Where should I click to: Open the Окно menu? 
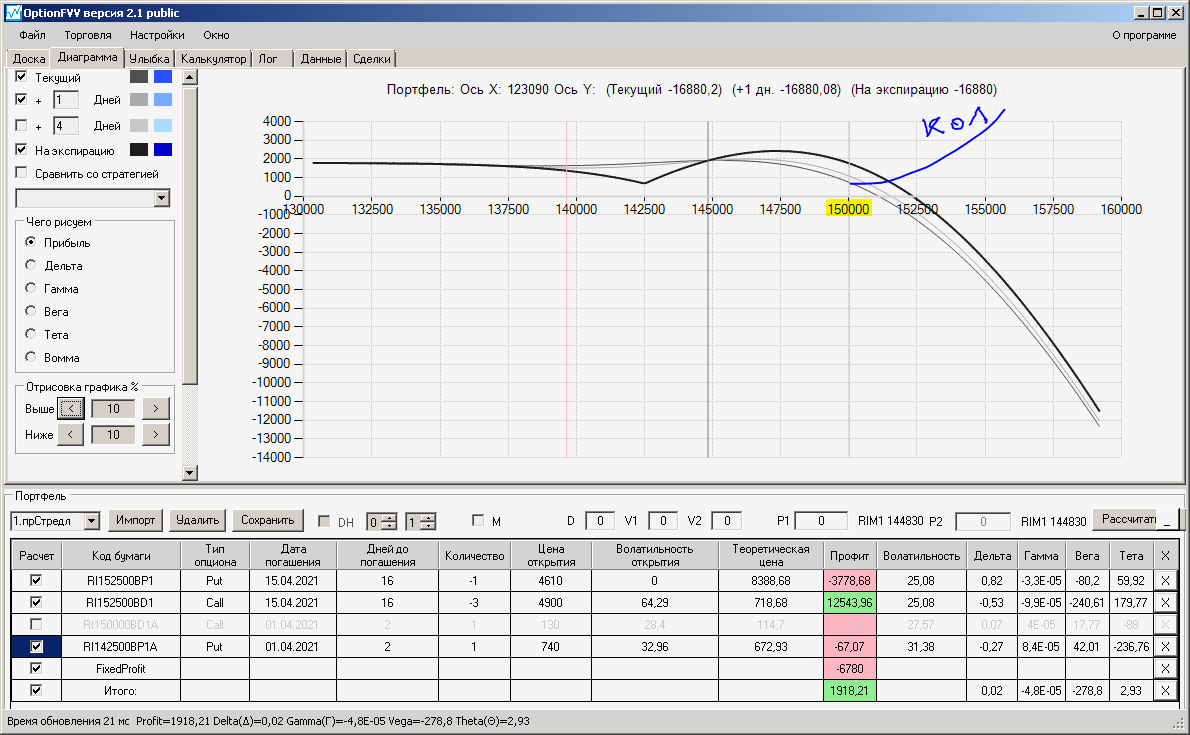216,35
